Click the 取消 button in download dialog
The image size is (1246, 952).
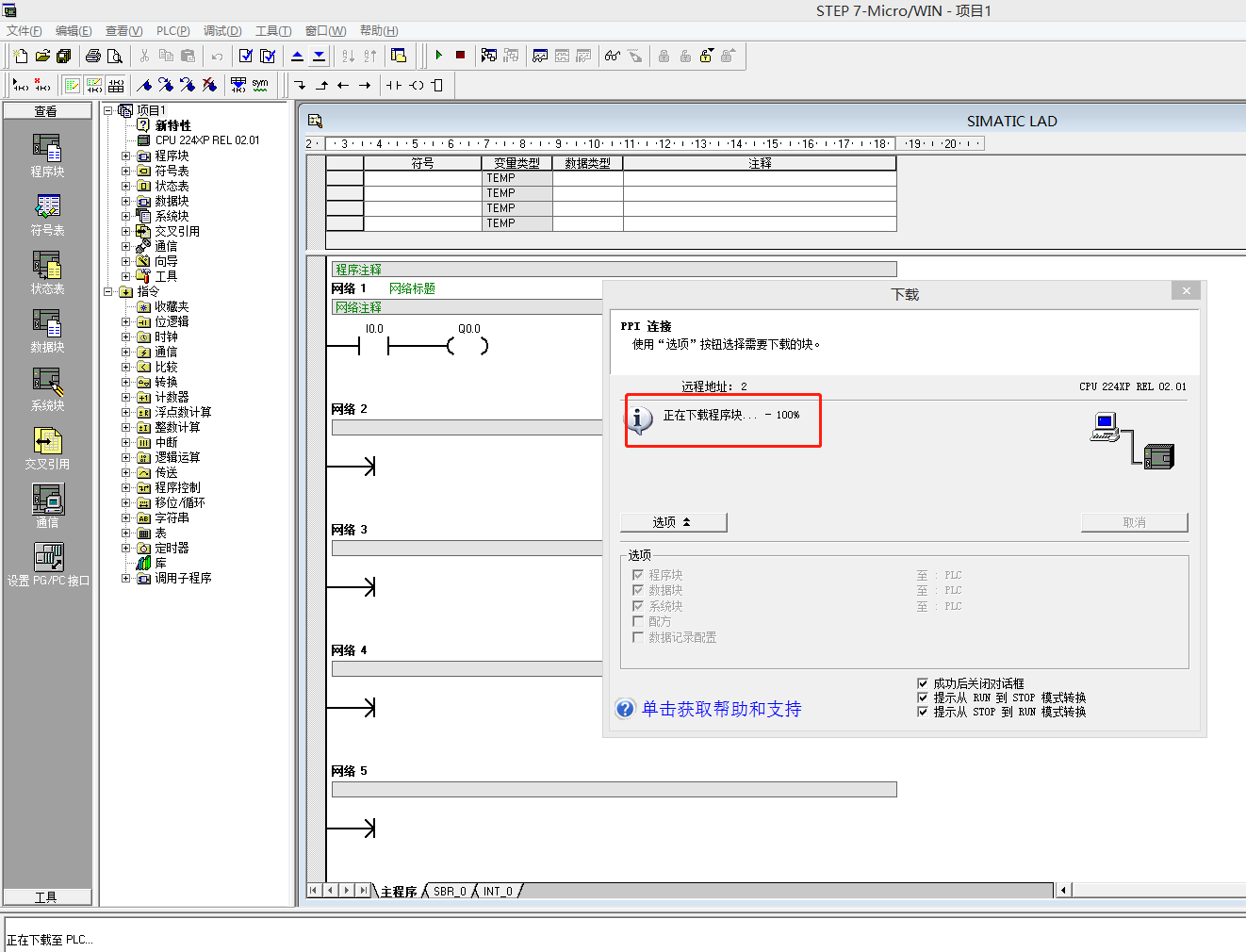[1135, 522]
